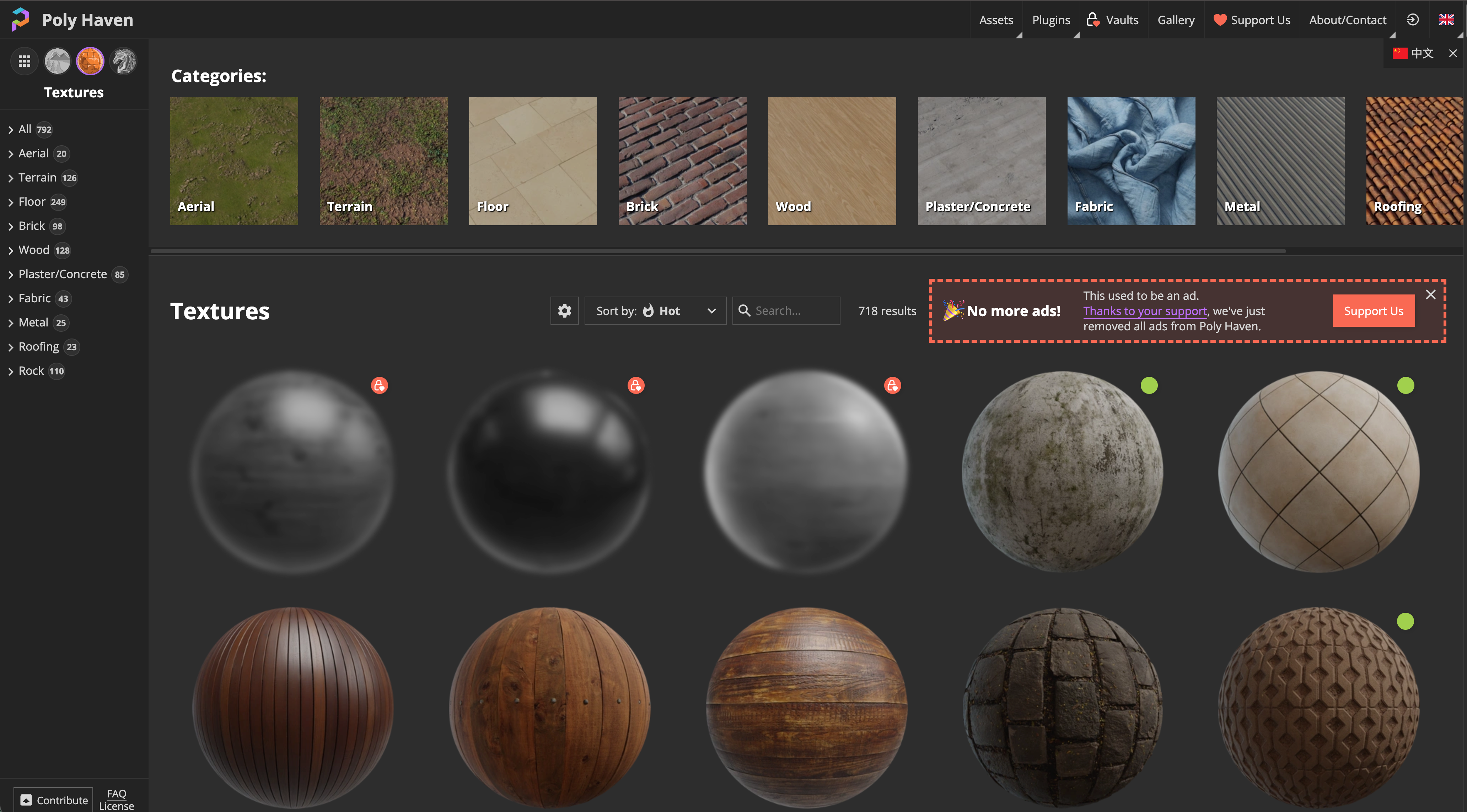This screenshot has height=812, width=1467.
Task: Open the Plugins menu
Action: click(1051, 20)
